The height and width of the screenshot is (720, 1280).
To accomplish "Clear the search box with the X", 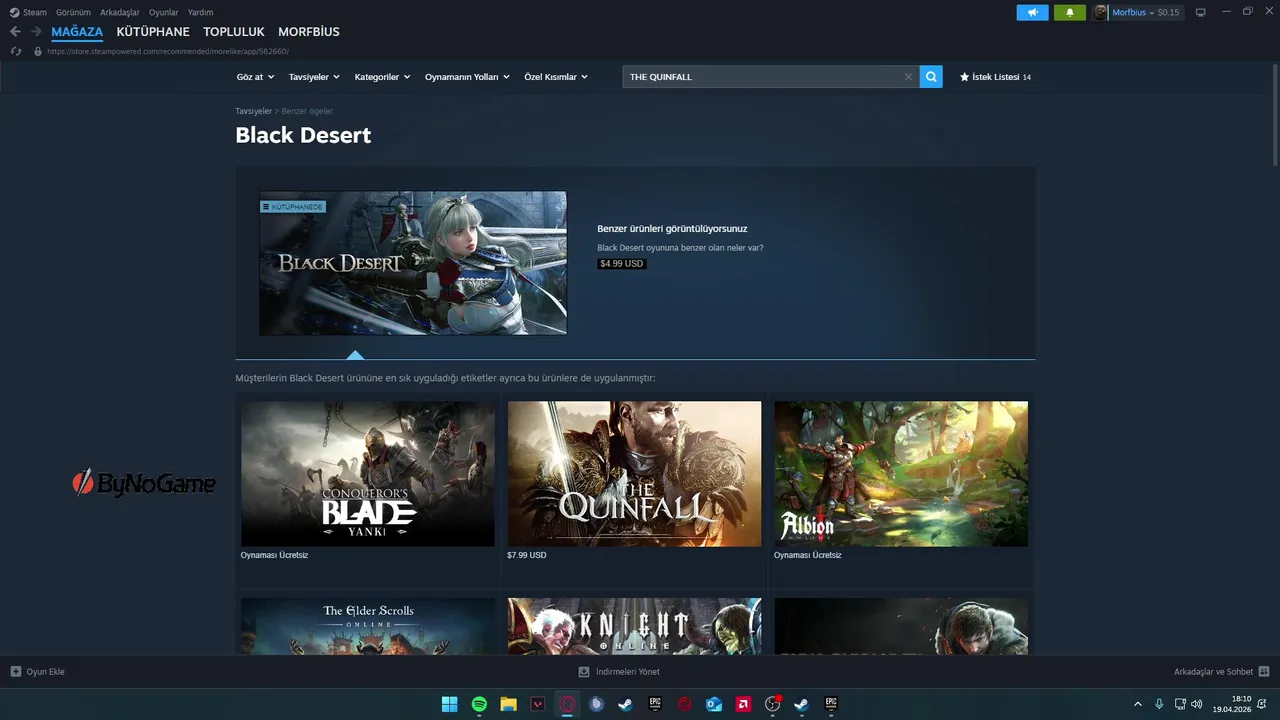I will pyautogui.click(x=908, y=77).
